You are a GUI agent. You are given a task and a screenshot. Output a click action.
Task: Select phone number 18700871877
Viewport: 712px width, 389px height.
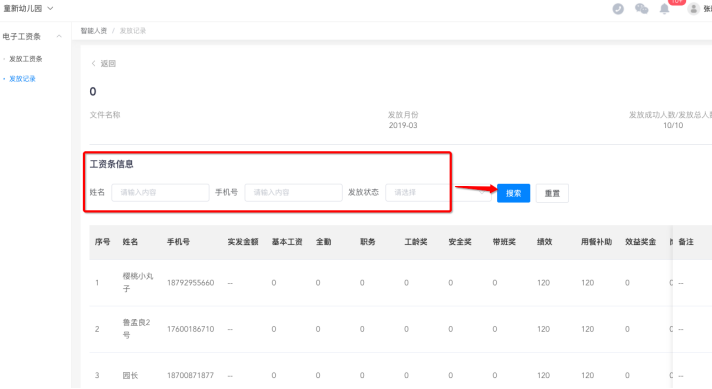tap(190, 375)
